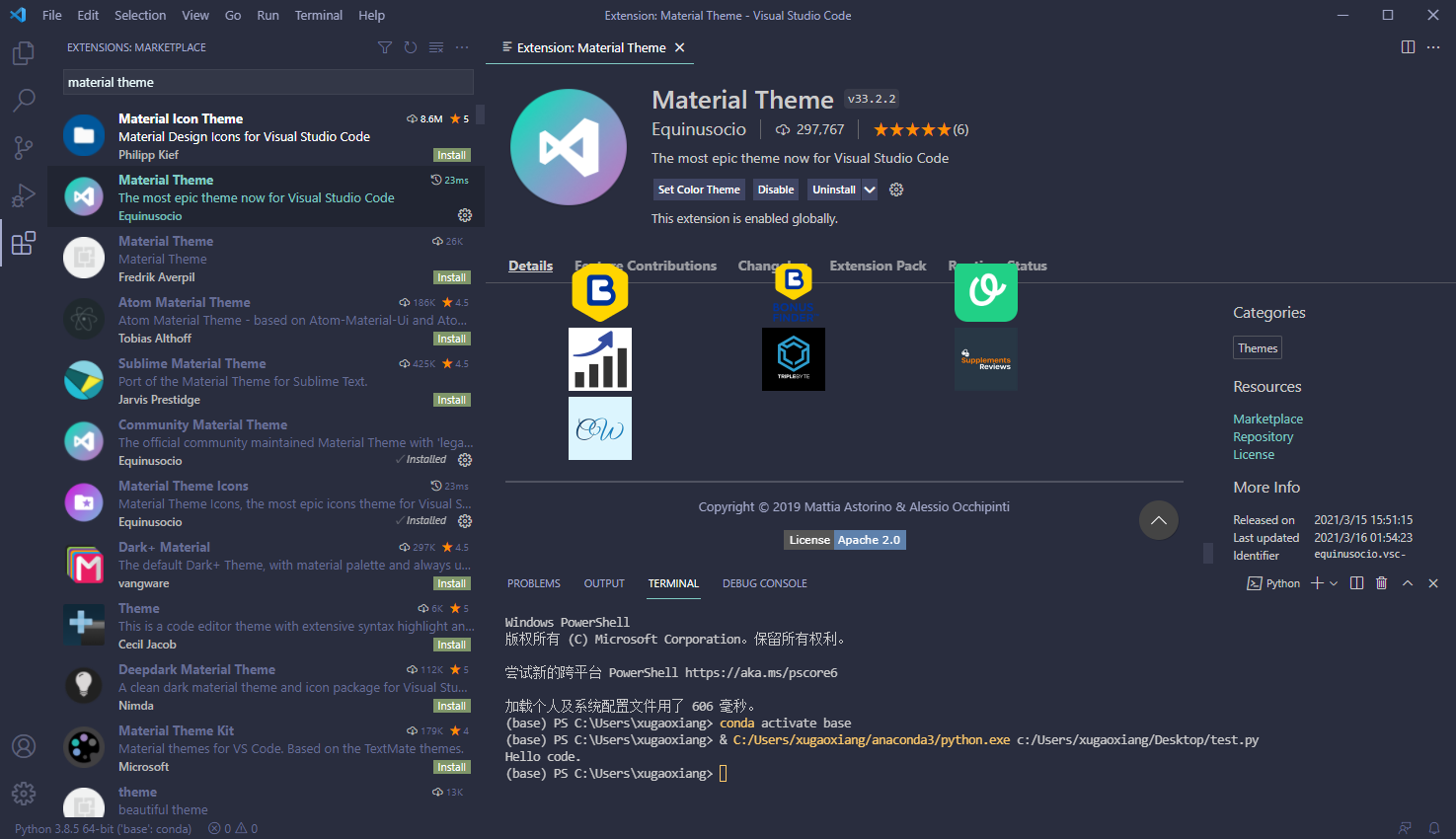
Task: Open the Explorer view in activity bar
Action: [x=24, y=52]
